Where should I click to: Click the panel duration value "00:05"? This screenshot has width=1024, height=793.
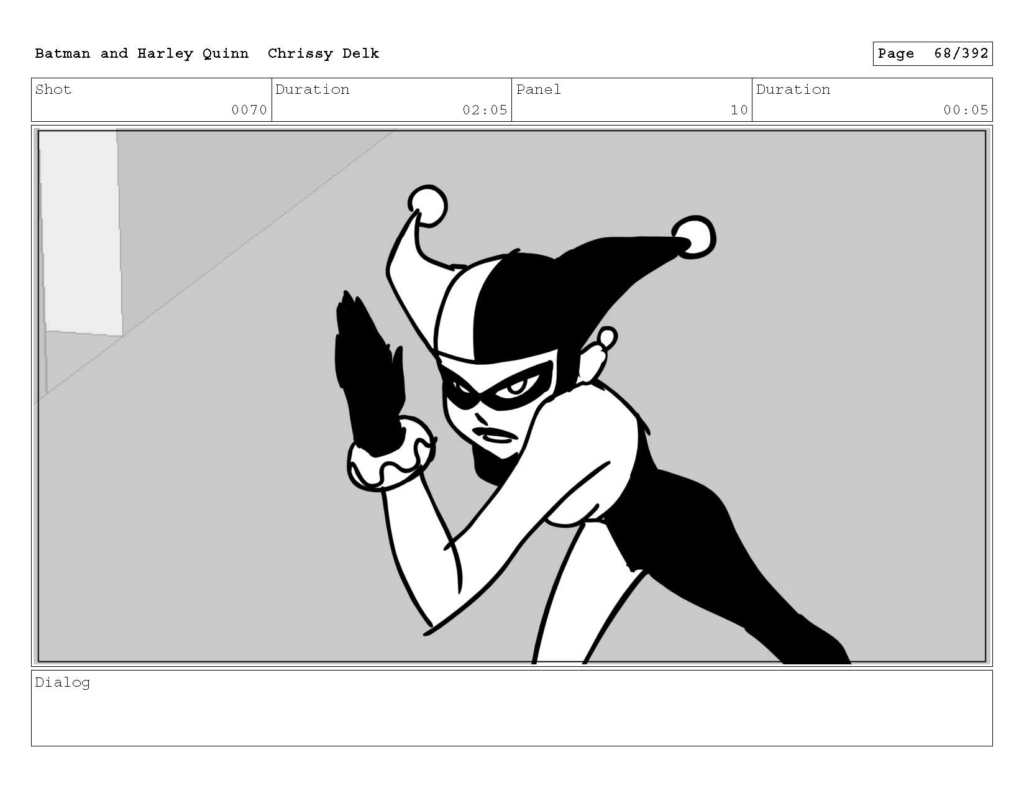pyautogui.click(x=965, y=110)
